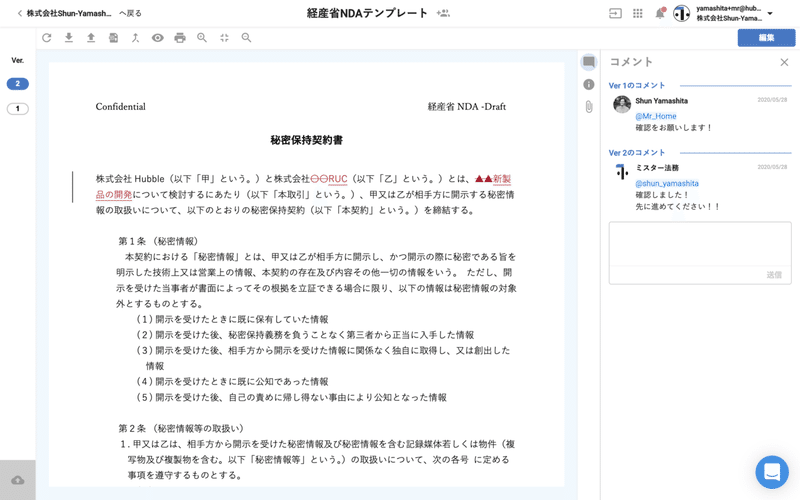Click 第2条（秘密情報等の取扱い）heading
Screen dimensions: 800x500
(182, 429)
